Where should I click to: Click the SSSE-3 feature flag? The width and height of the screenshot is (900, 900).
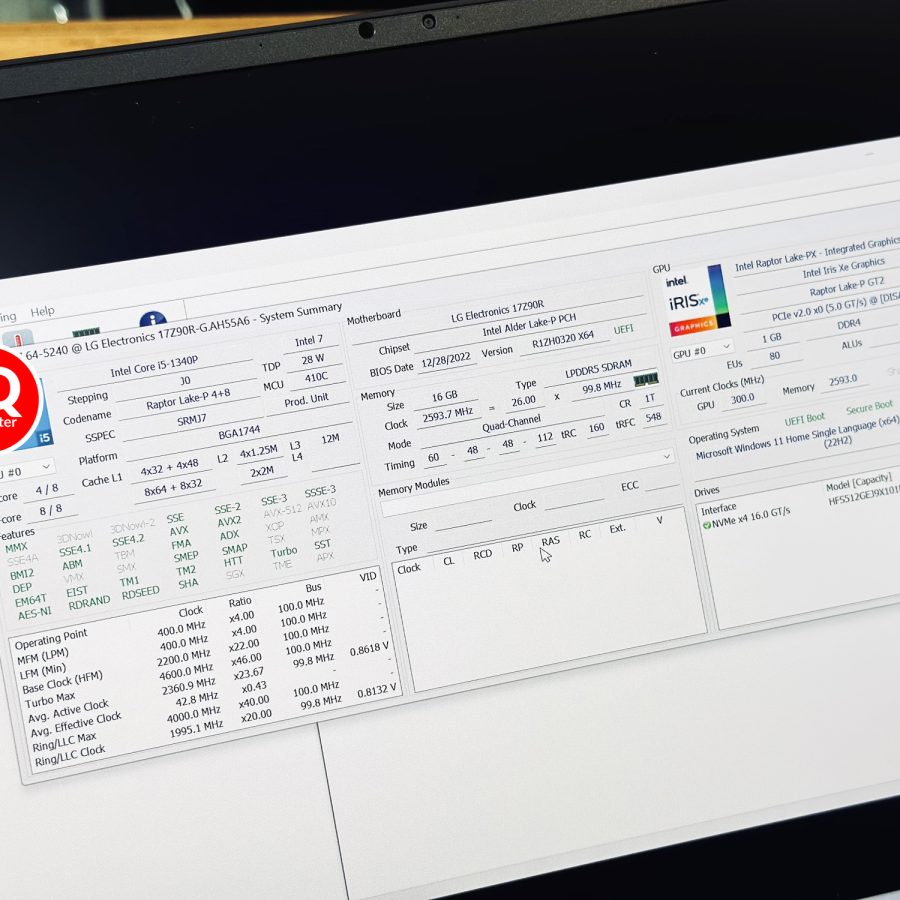tap(320, 491)
